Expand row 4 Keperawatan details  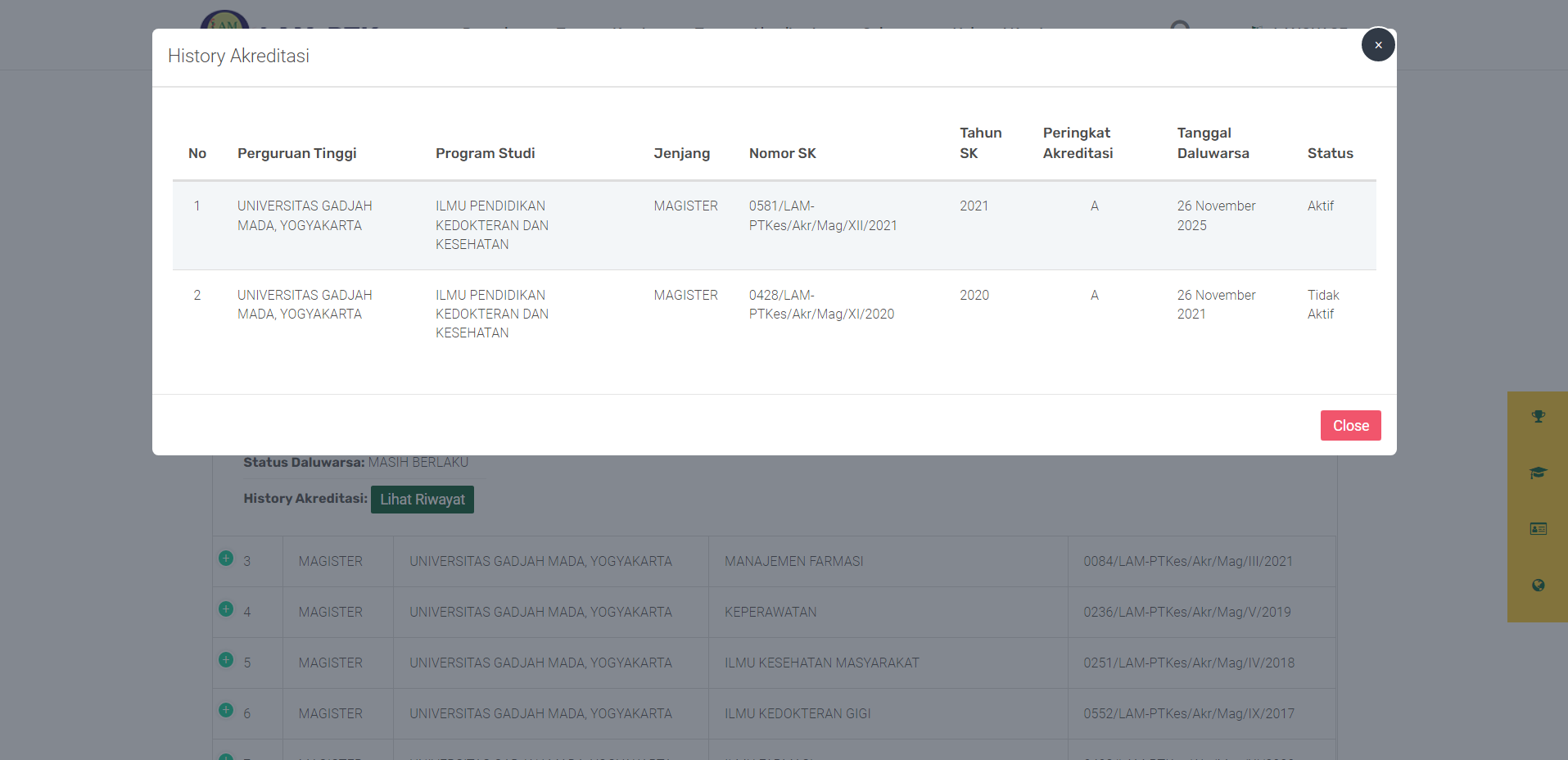pos(226,609)
